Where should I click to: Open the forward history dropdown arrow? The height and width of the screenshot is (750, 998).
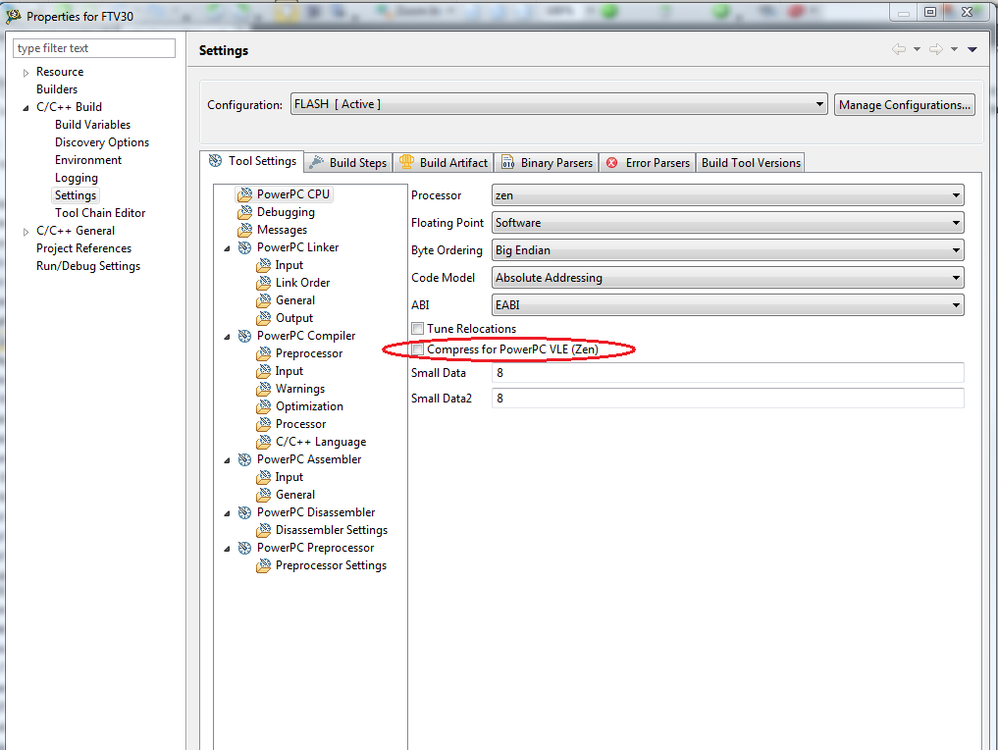coord(954,49)
